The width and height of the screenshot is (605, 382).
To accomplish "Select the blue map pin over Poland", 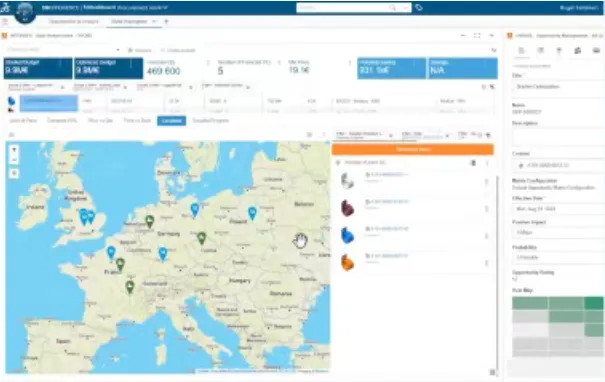I will pyautogui.click(x=252, y=213).
